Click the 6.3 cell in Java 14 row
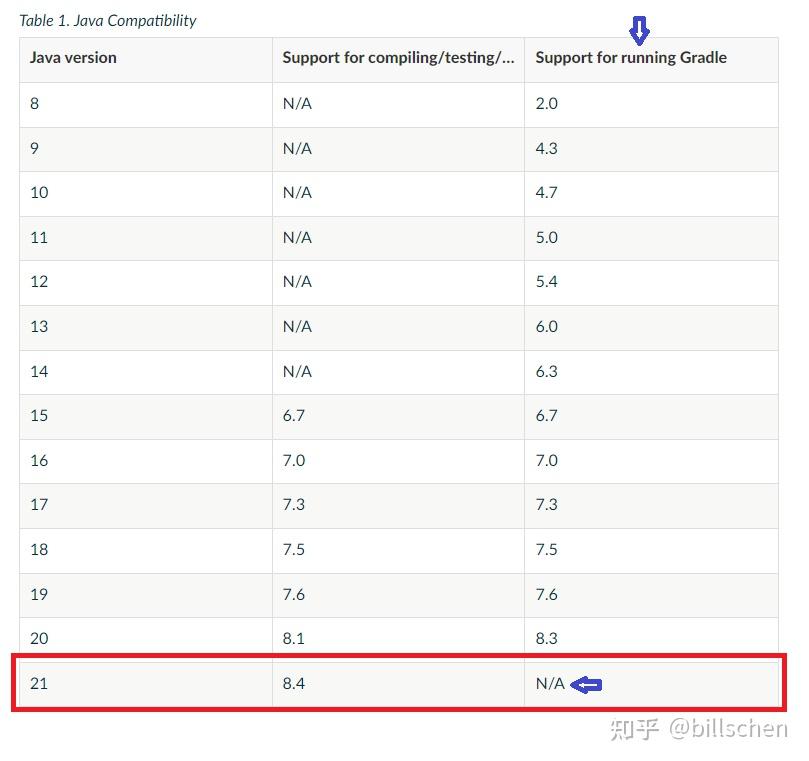The image size is (809, 761). point(651,373)
